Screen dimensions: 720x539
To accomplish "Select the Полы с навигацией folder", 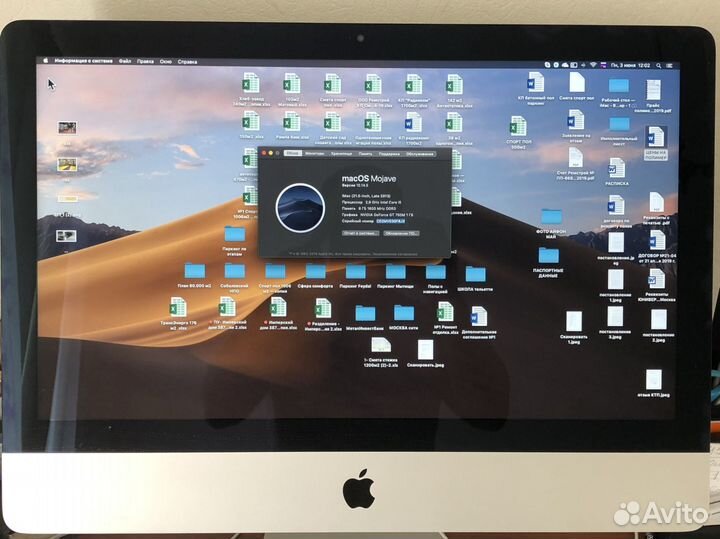I will [435, 278].
